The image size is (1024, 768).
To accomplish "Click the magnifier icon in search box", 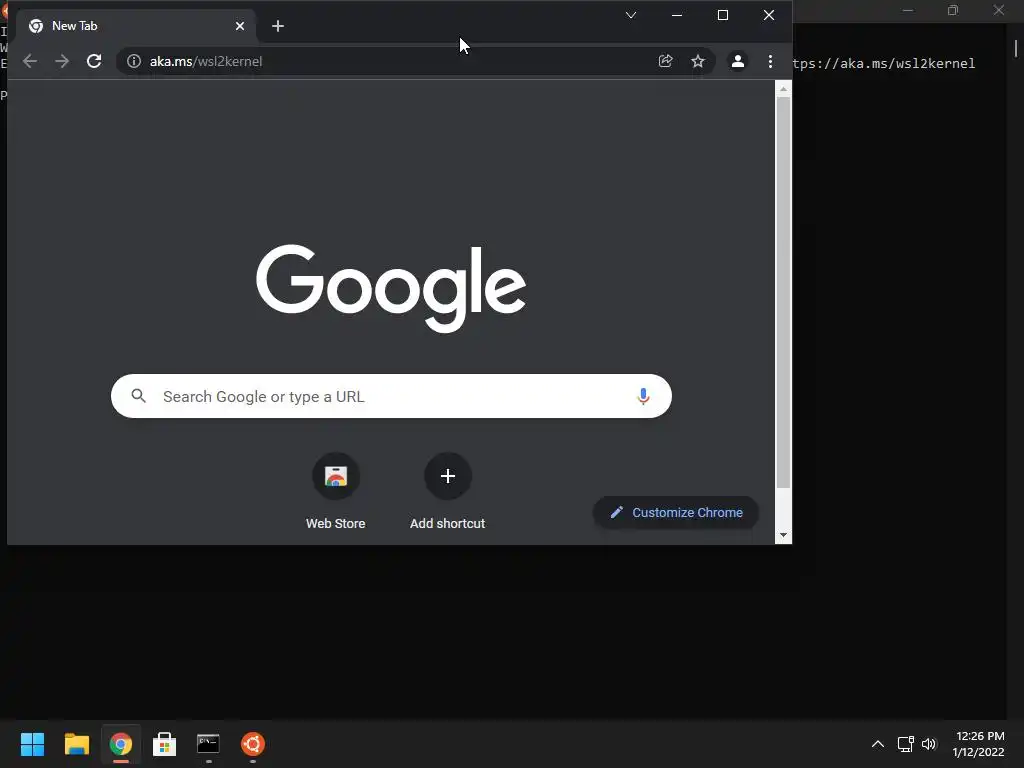I will (x=138, y=396).
